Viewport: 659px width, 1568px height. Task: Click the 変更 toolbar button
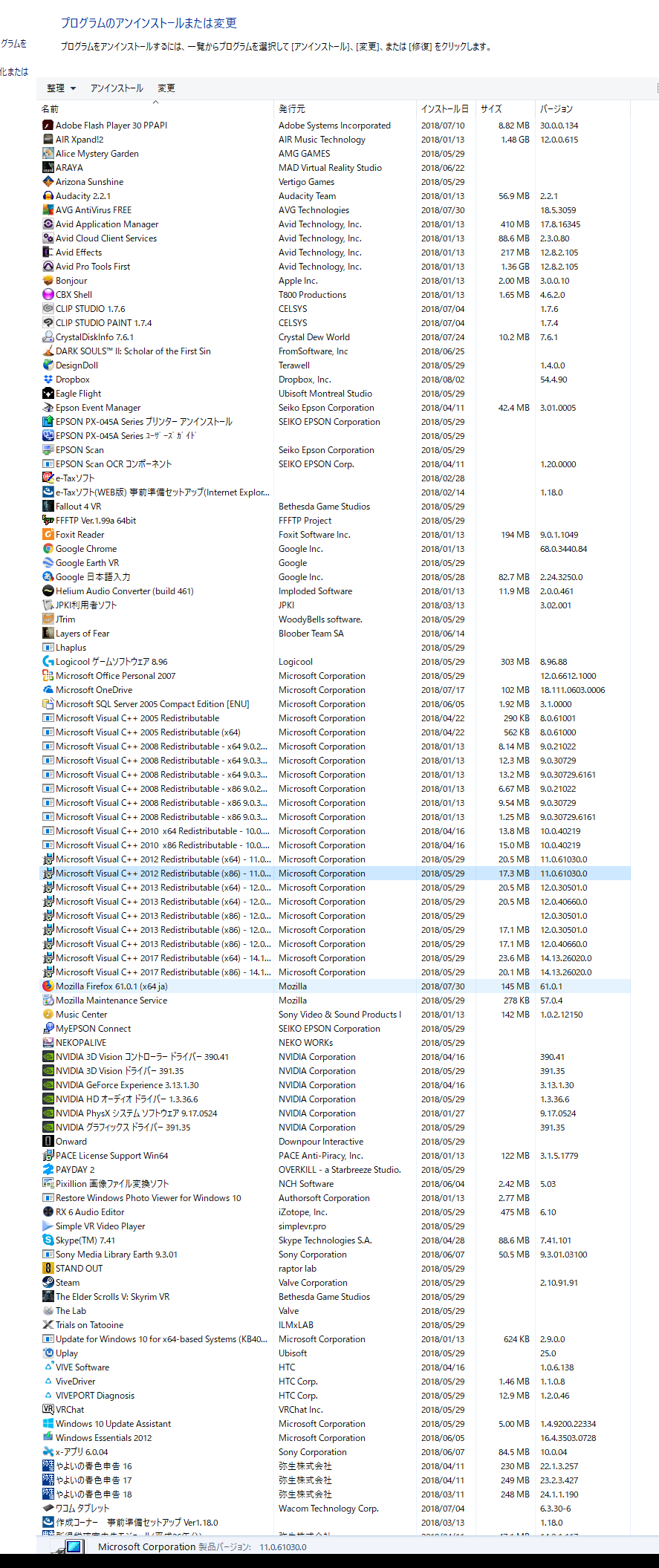click(166, 88)
